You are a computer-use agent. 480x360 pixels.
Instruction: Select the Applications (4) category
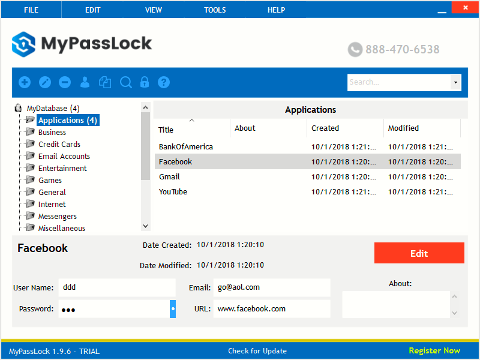pos(68,120)
